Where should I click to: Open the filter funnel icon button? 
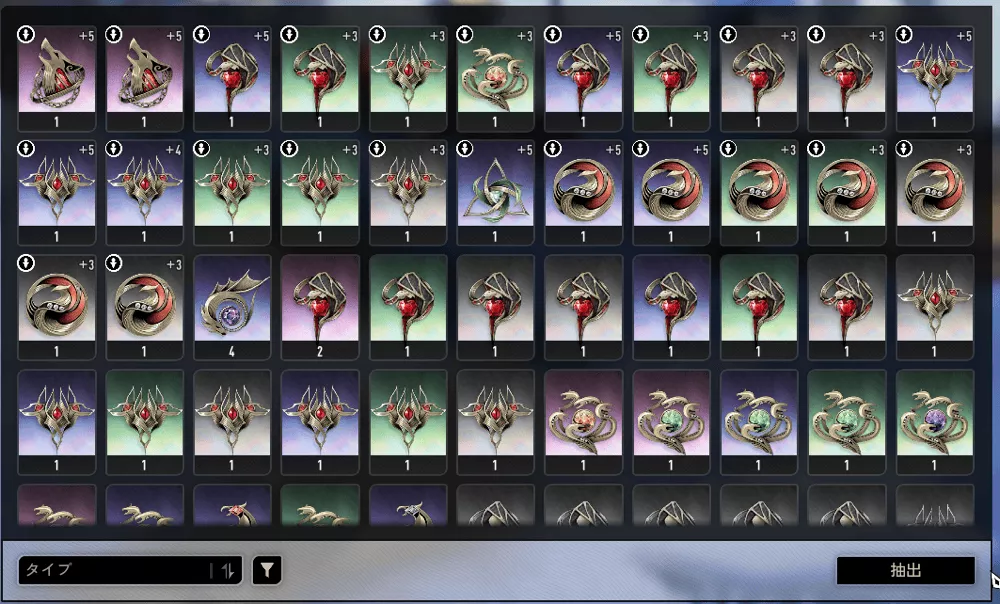click(x=267, y=570)
